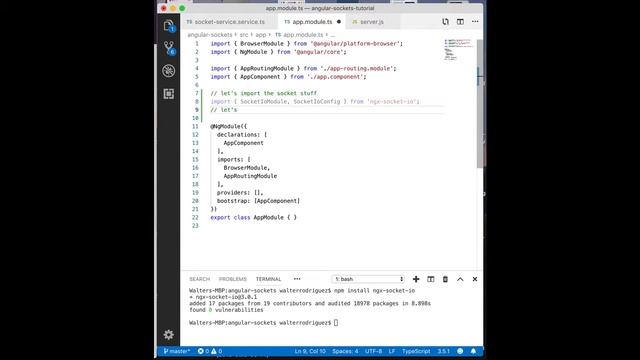Open the editor More Actions menu
The width and height of the screenshot is (640, 360).
(x=475, y=22)
